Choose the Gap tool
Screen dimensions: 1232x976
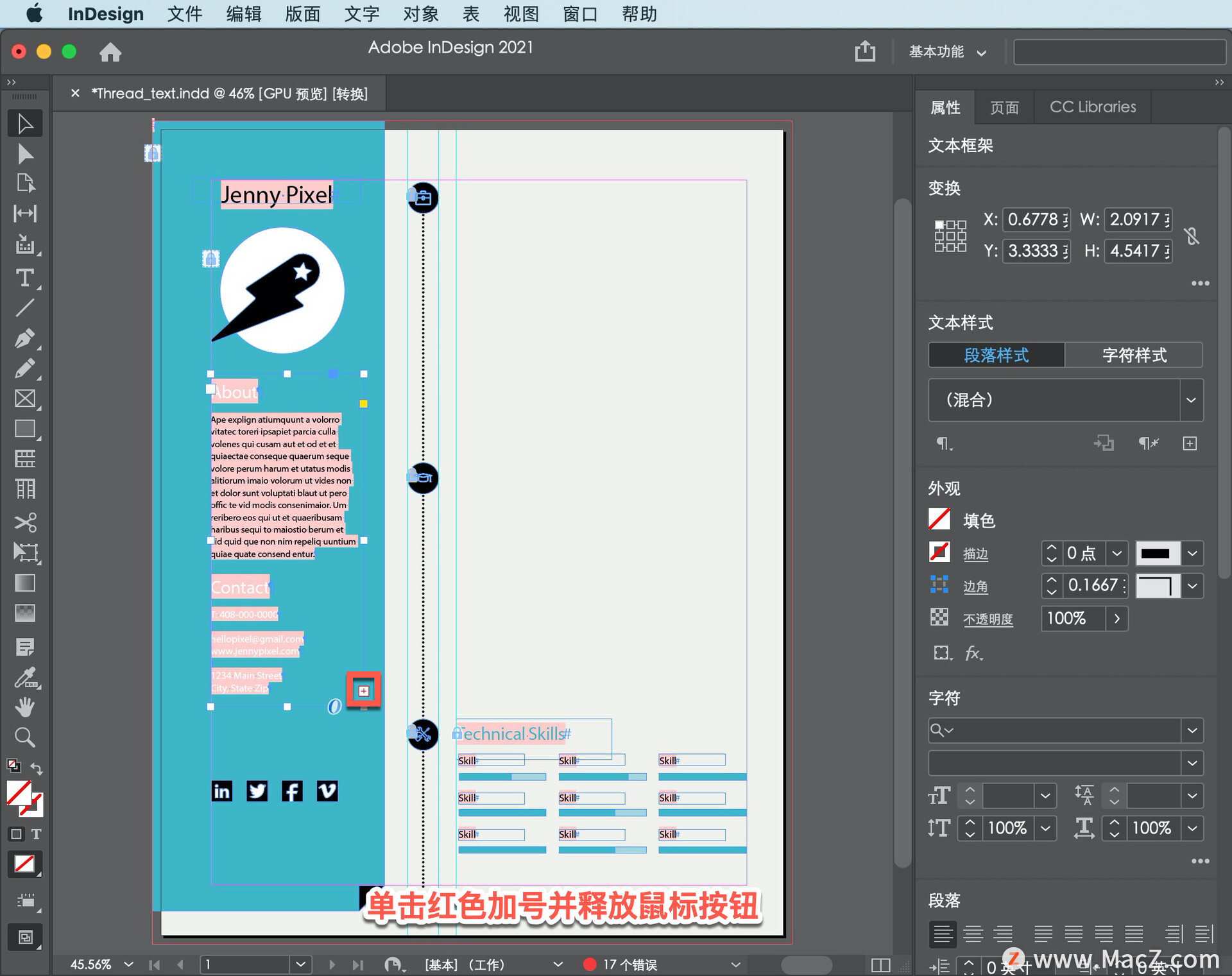25,214
